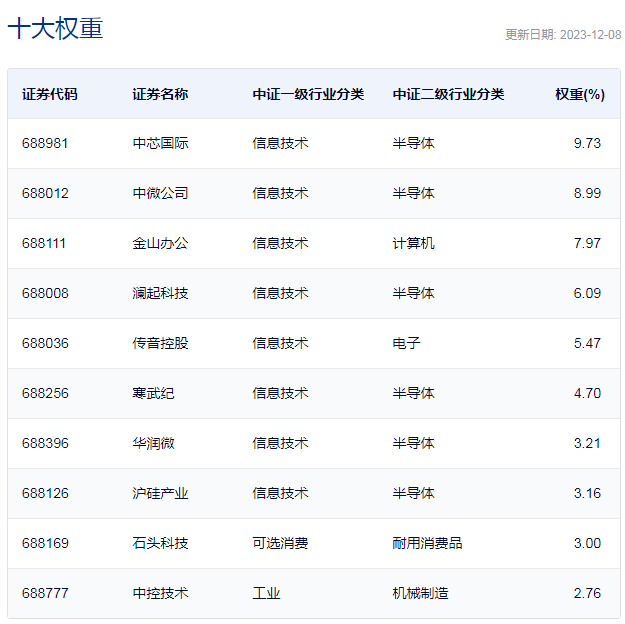Select security name 中微公司
The image size is (625, 624).
(160, 193)
